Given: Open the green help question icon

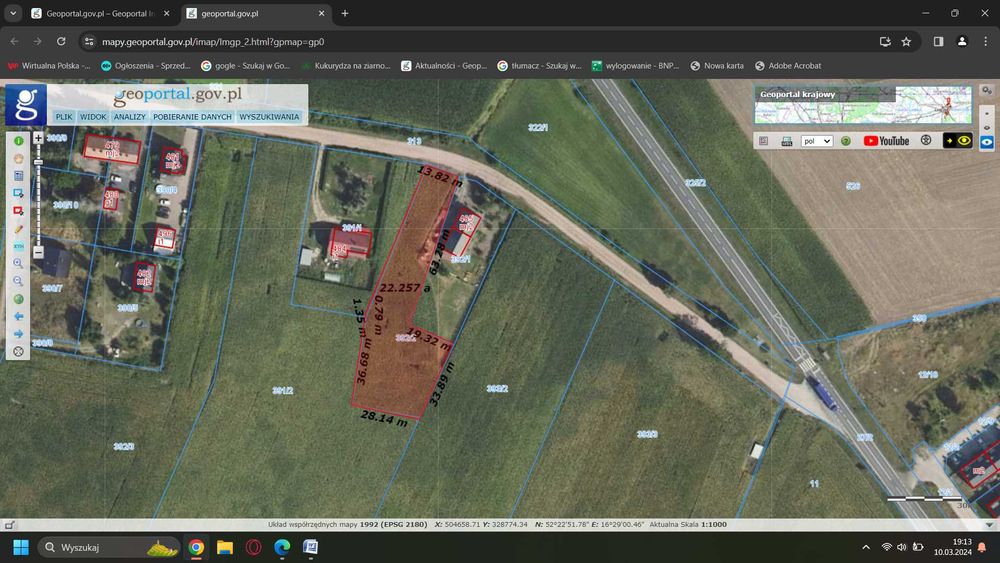Looking at the screenshot, I should [846, 141].
